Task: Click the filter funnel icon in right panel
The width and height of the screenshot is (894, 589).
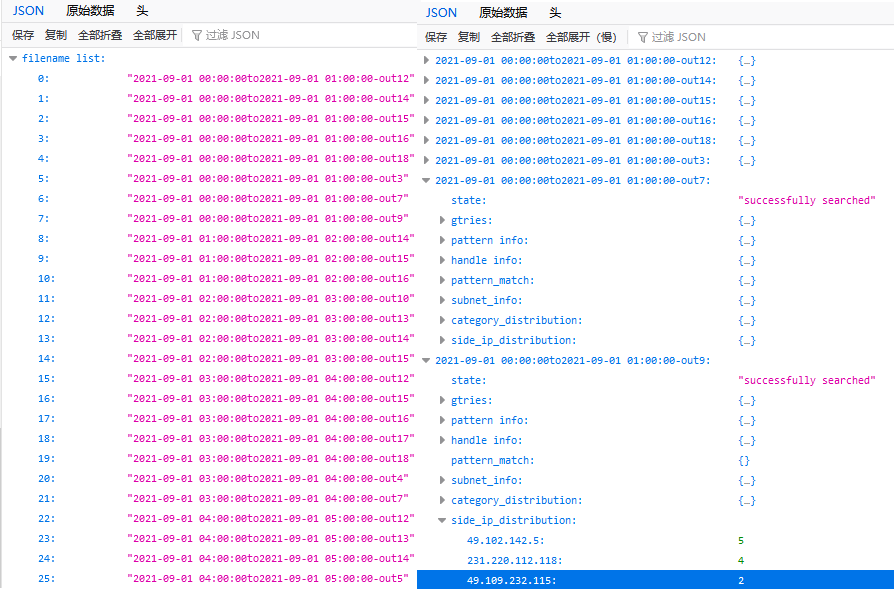Action: pos(643,37)
